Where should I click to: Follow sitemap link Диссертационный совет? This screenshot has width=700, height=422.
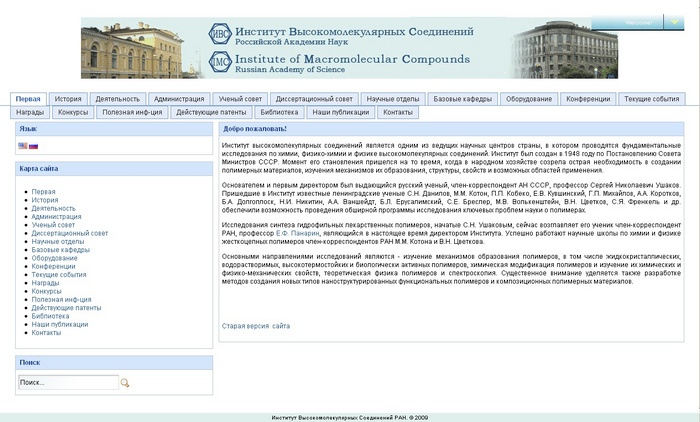click(70, 233)
